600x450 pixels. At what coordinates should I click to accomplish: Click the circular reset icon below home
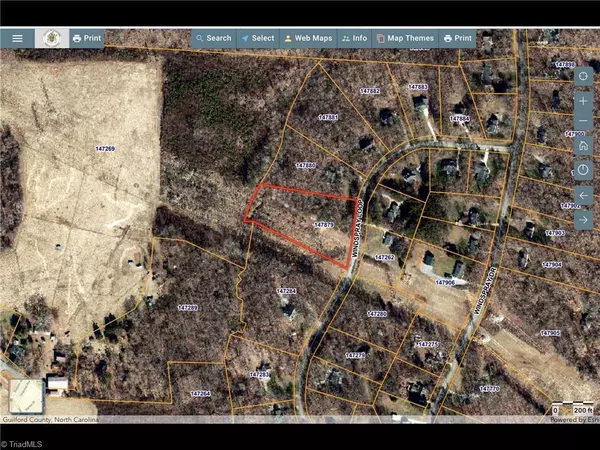(x=583, y=170)
